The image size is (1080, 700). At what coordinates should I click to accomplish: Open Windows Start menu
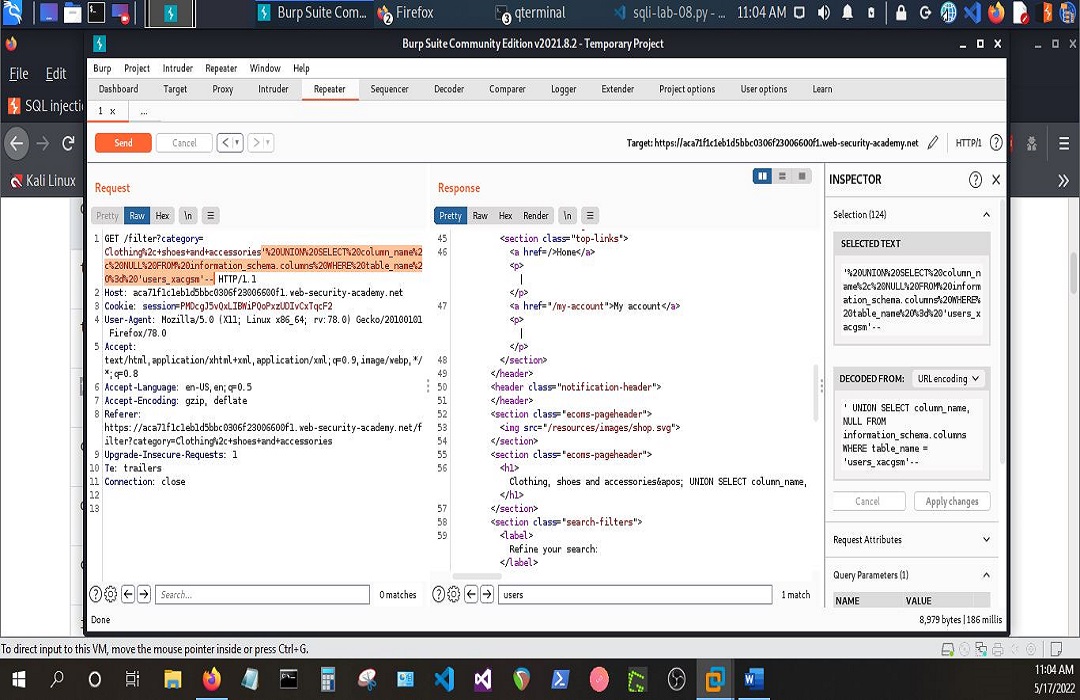tap(19, 680)
